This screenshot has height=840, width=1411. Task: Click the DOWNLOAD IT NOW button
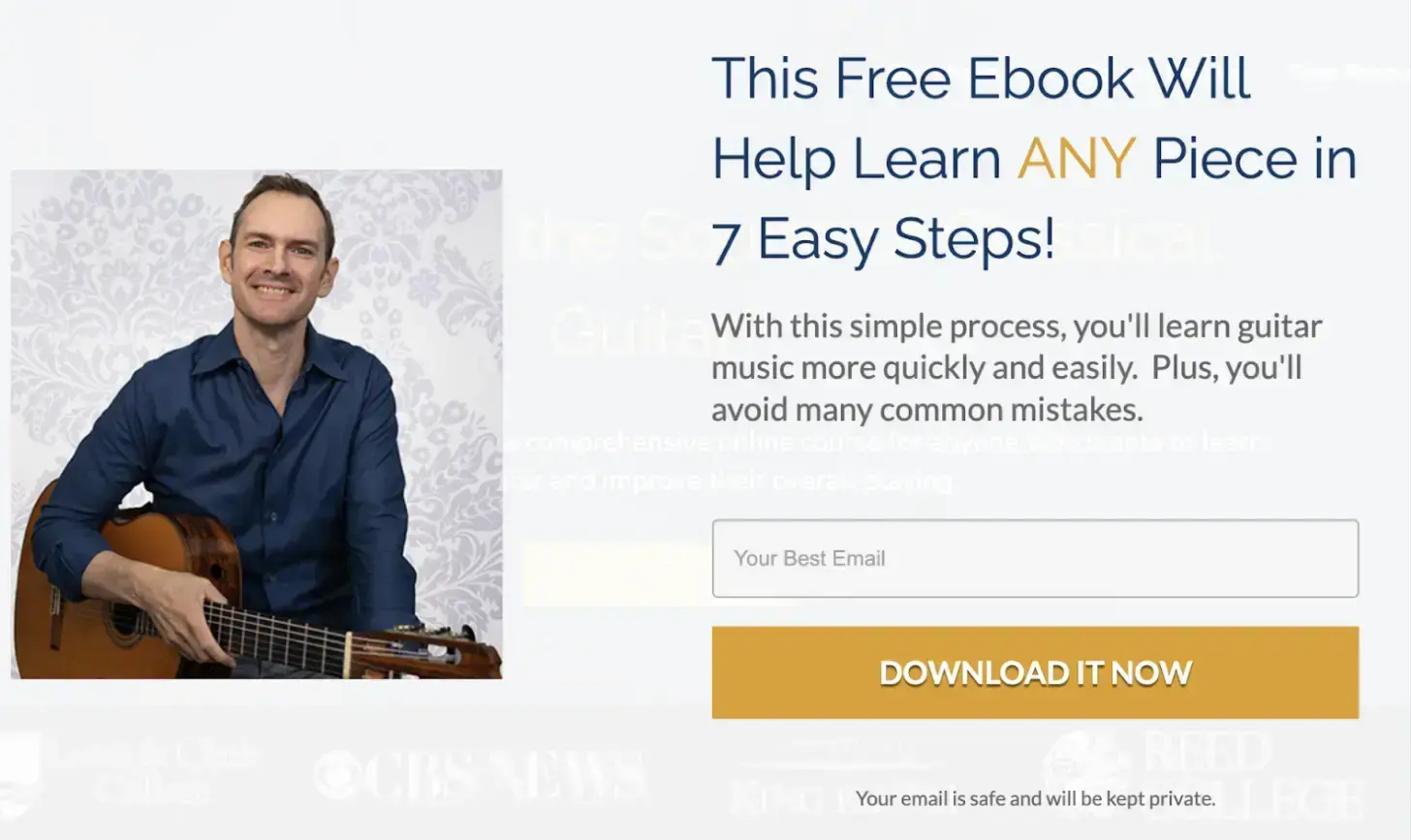[1035, 672]
